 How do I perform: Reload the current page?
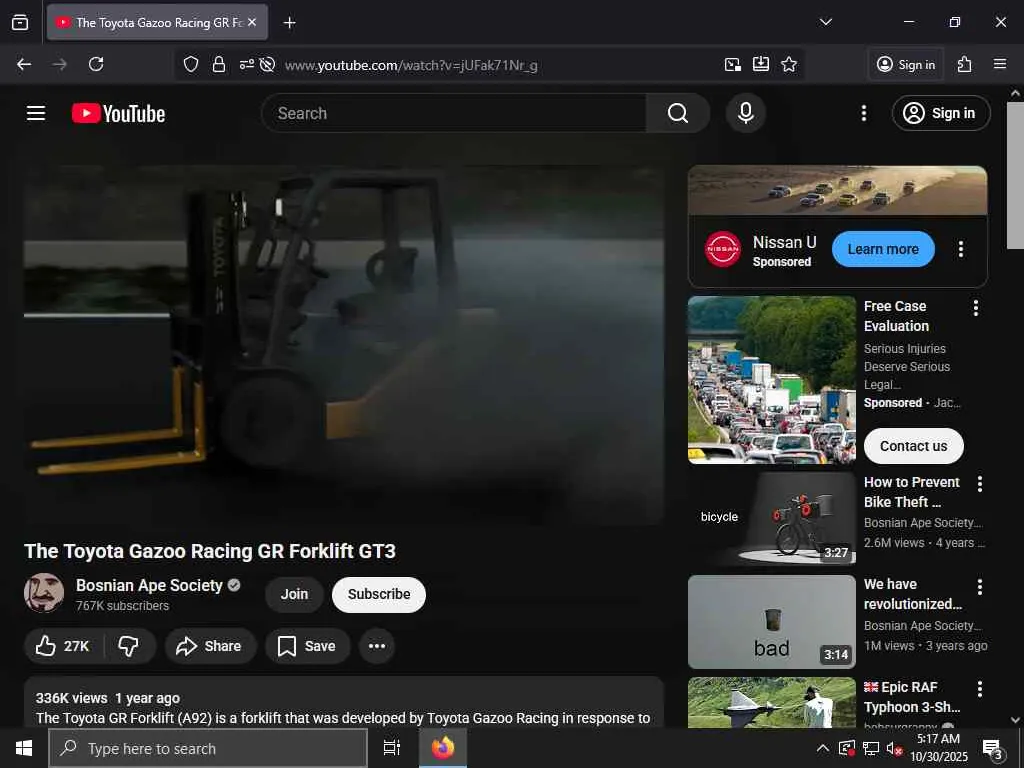(96, 64)
